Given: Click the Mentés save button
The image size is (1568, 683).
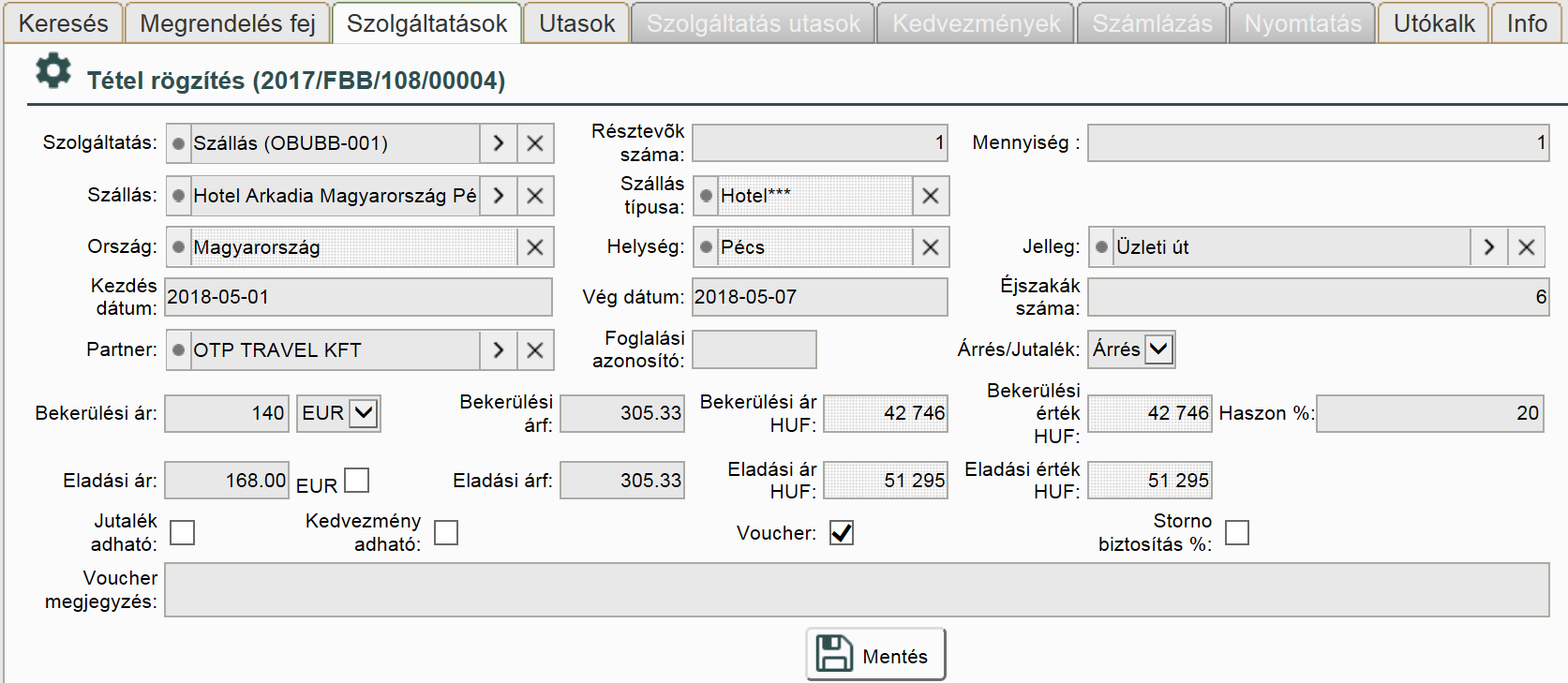Looking at the screenshot, I should [875, 654].
